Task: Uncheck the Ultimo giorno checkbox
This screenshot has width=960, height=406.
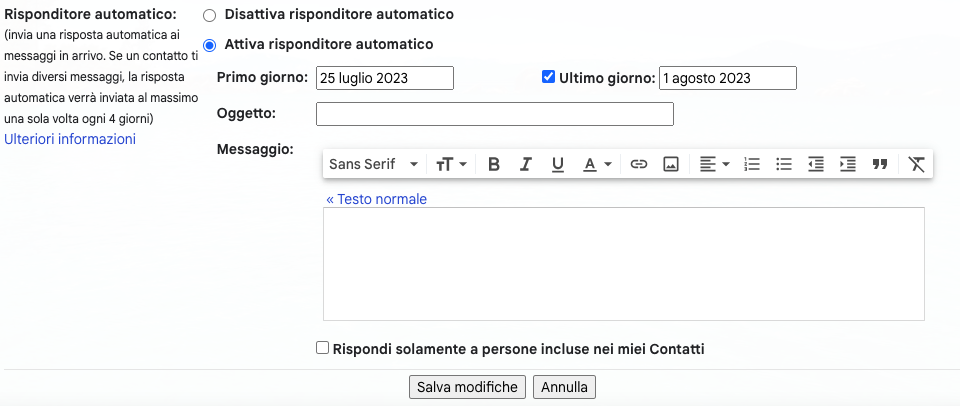Action: click(548, 77)
